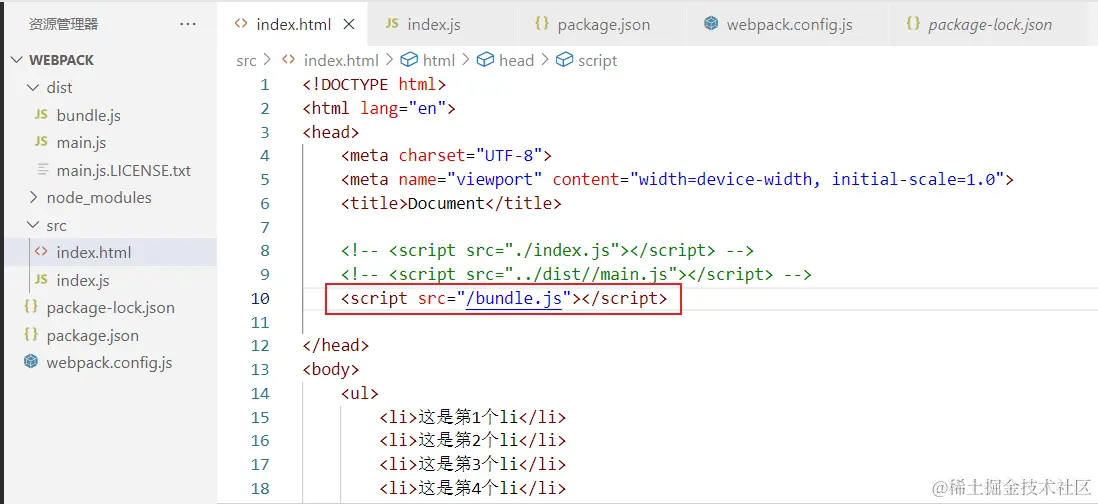Image resolution: width=1098 pixels, height=504 pixels.
Task: Click the JS icon beside dist main.js
Action: 41,142
